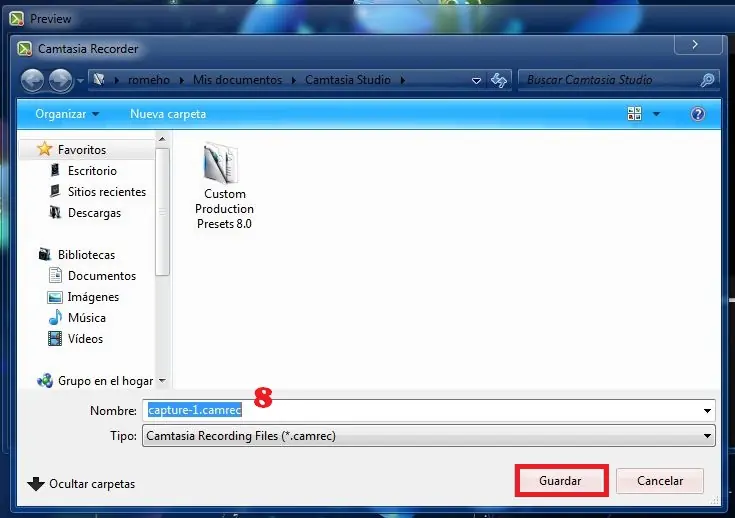Open the Nombre field dropdown arrow
Image resolution: width=735 pixels, height=518 pixels.
click(x=707, y=411)
